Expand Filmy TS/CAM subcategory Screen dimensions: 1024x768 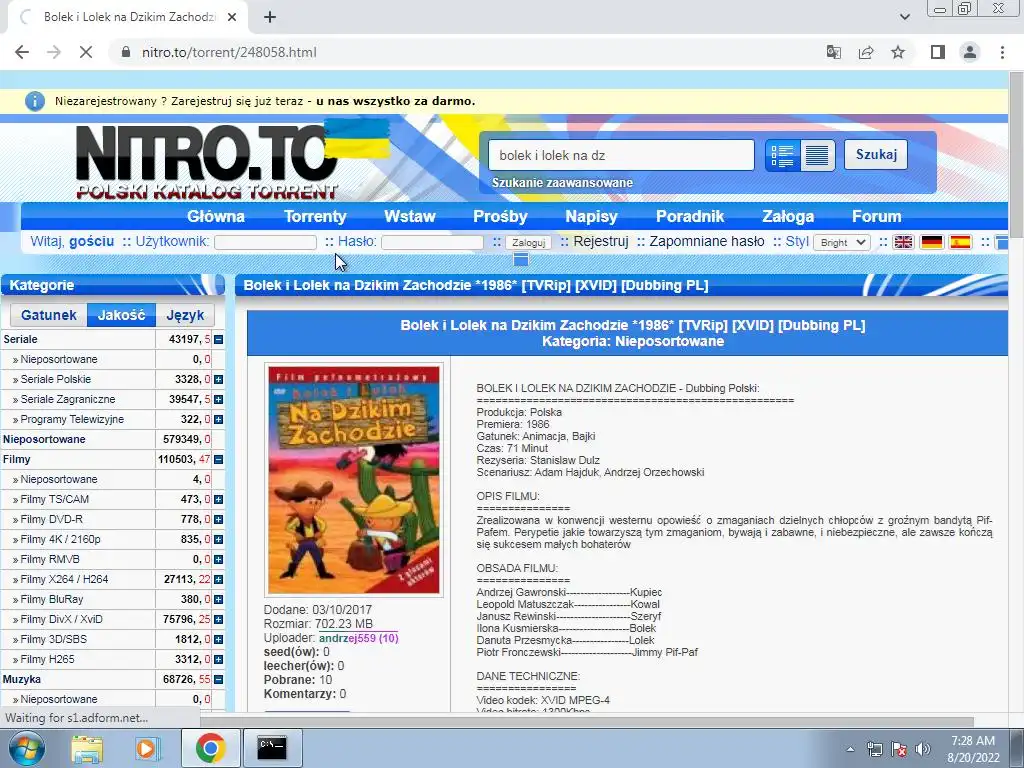click(x=219, y=500)
